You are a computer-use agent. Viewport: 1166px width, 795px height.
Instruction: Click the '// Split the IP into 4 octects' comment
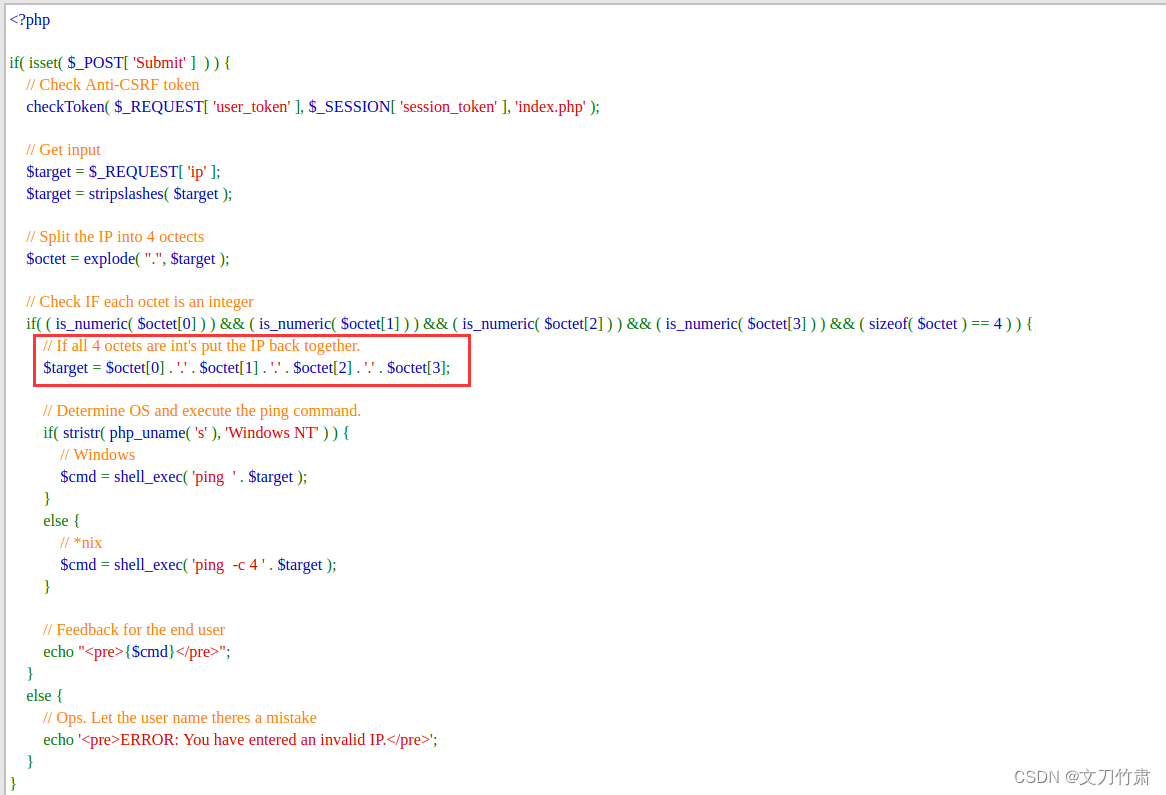tap(115, 237)
